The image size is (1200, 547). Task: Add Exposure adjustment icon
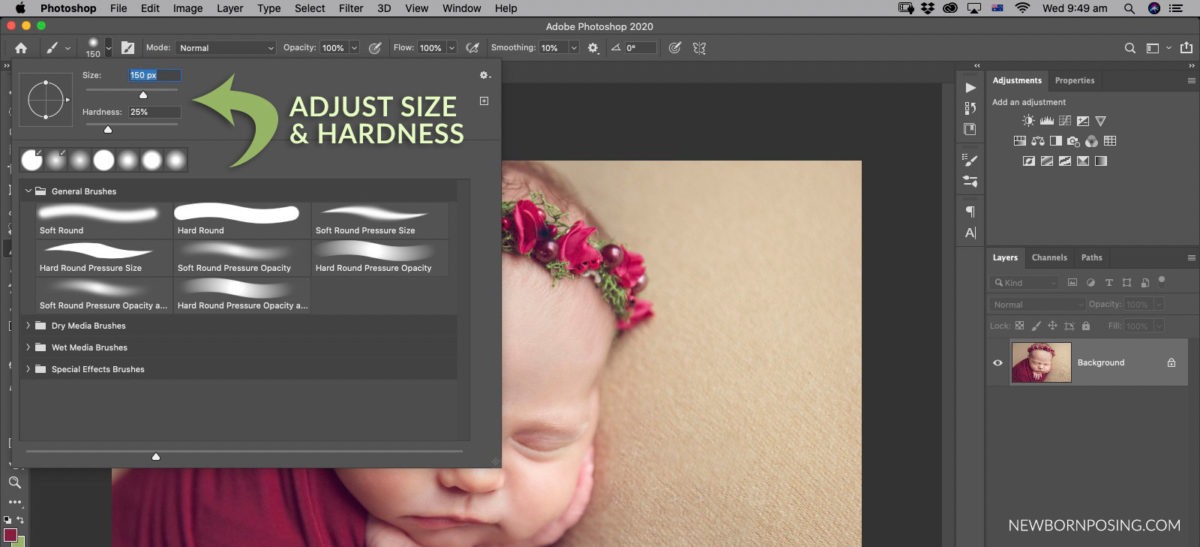[x=1082, y=121]
